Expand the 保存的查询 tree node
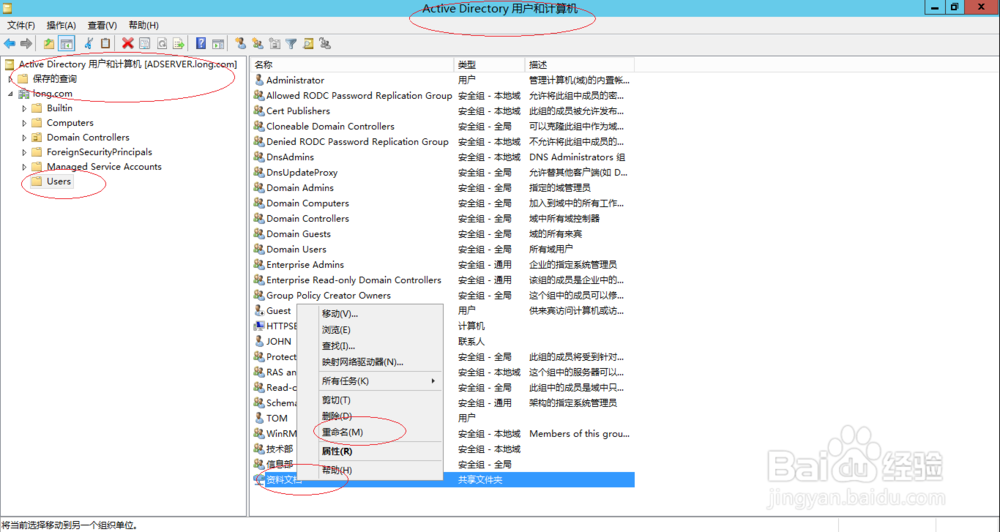 (x=10, y=79)
